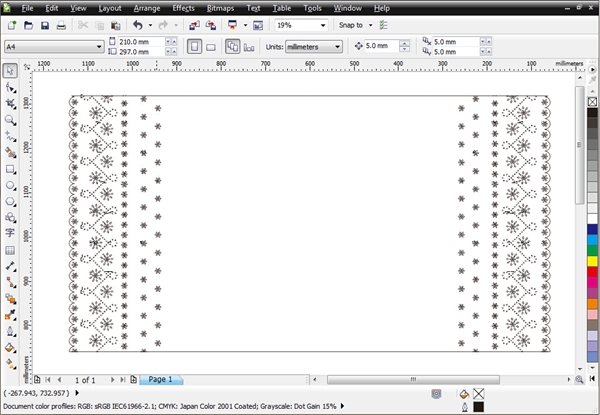Open the Application Launcher dropdown arrow
Screen dimensions: 600x415
click(245, 25)
